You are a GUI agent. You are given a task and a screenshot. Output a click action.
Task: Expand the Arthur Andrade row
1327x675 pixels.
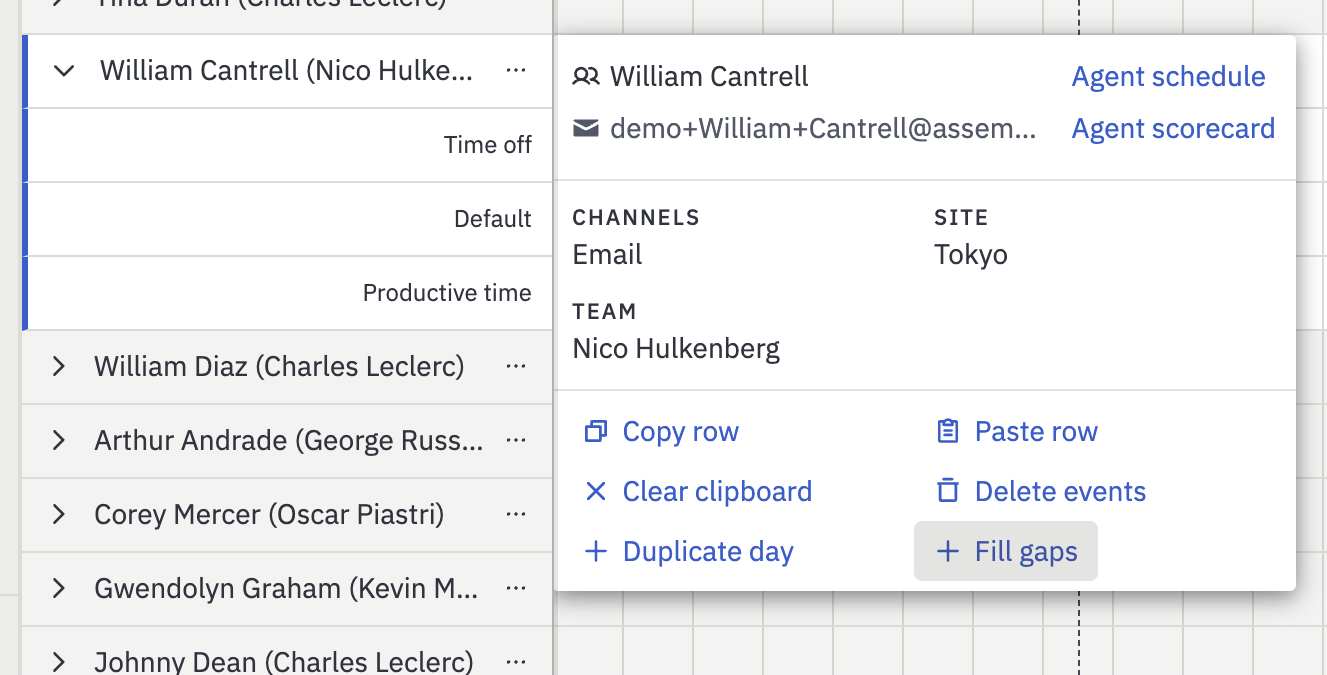pos(59,440)
